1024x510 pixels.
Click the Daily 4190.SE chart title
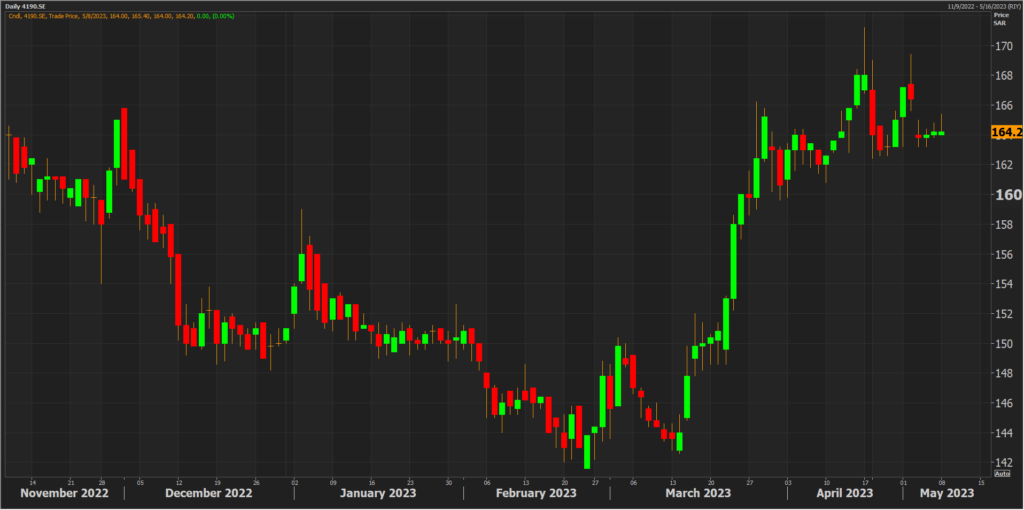point(26,6)
